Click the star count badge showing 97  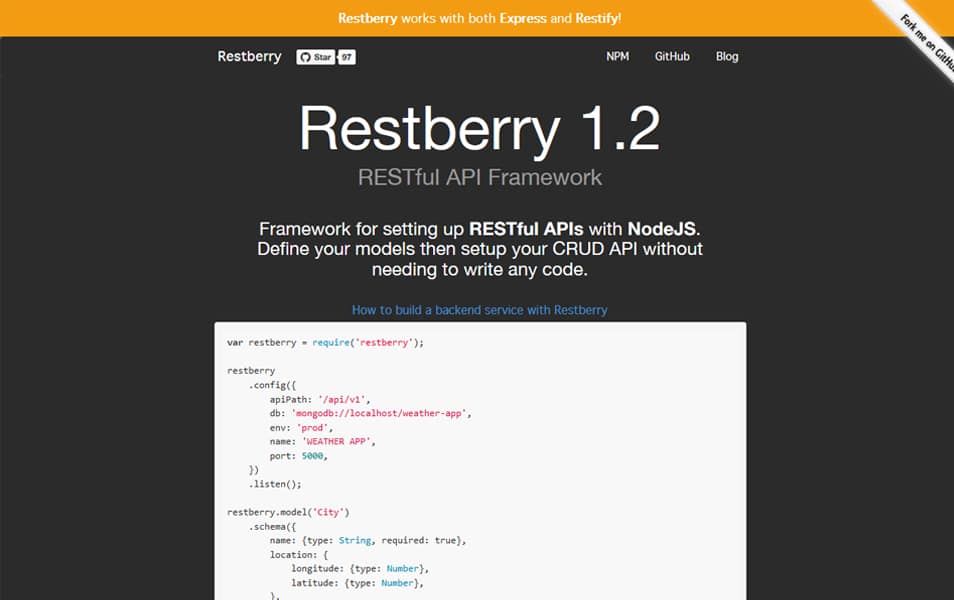pyautogui.click(x=345, y=57)
